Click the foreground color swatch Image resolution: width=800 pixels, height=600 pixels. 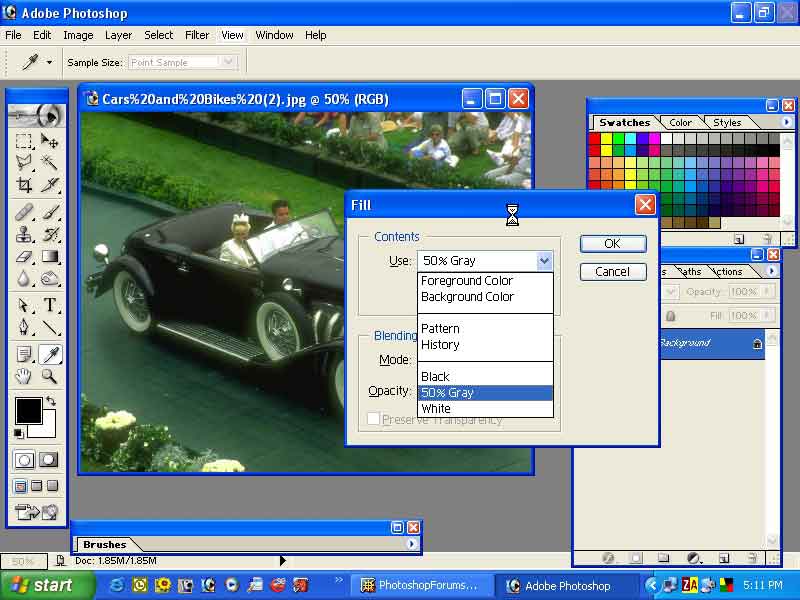[27, 410]
